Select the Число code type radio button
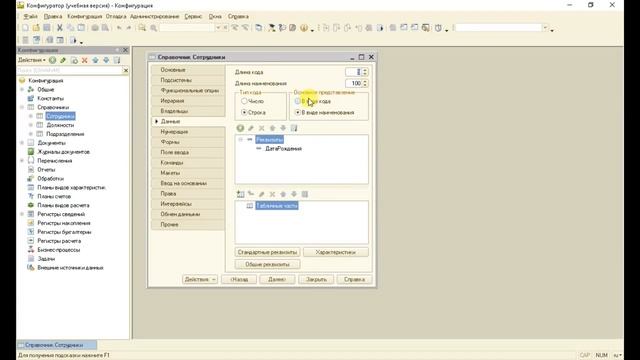Screen dimensions: 640x360 (x=244, y=101)
